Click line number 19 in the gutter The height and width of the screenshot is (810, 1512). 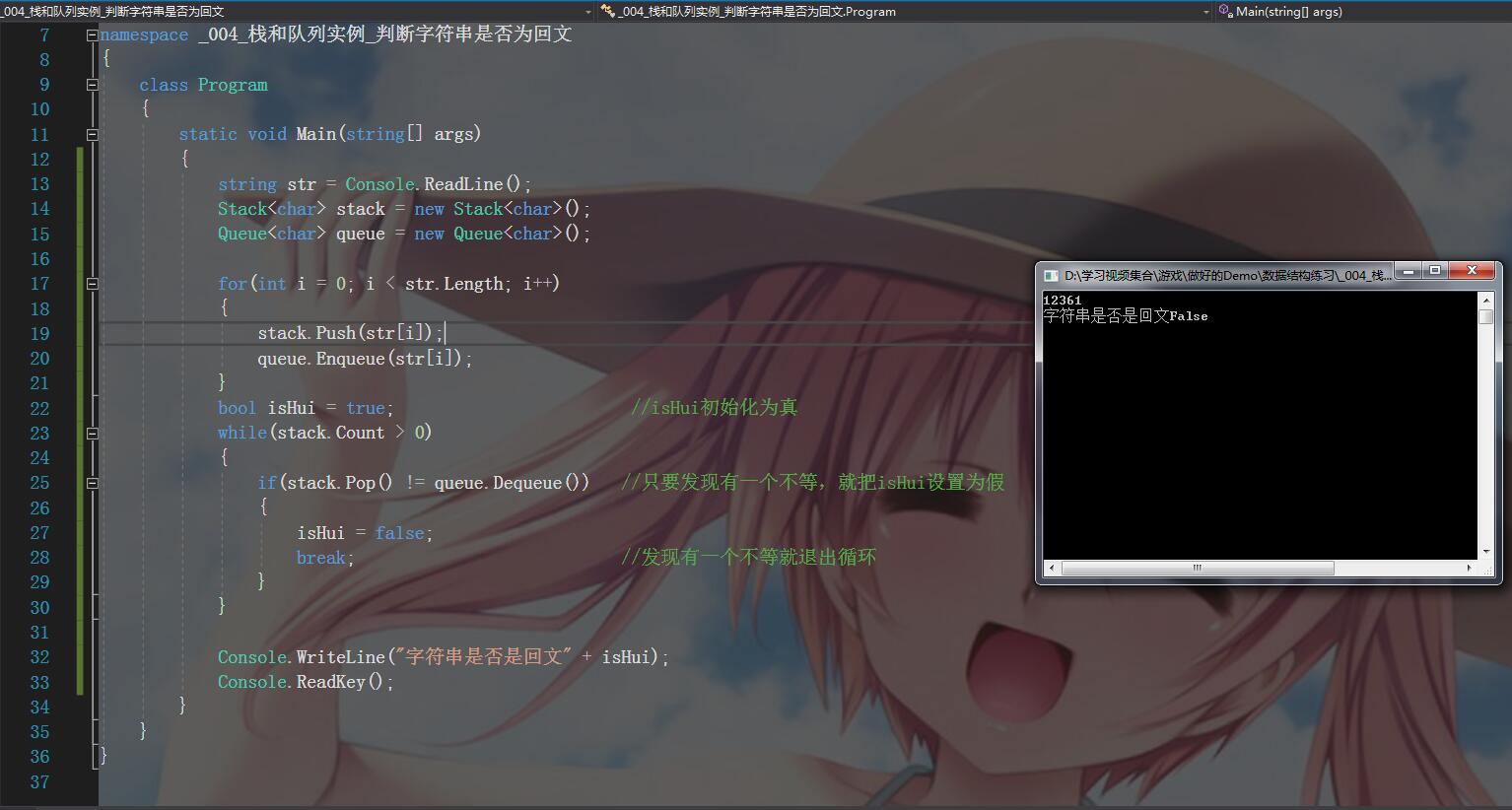(39, 334)
